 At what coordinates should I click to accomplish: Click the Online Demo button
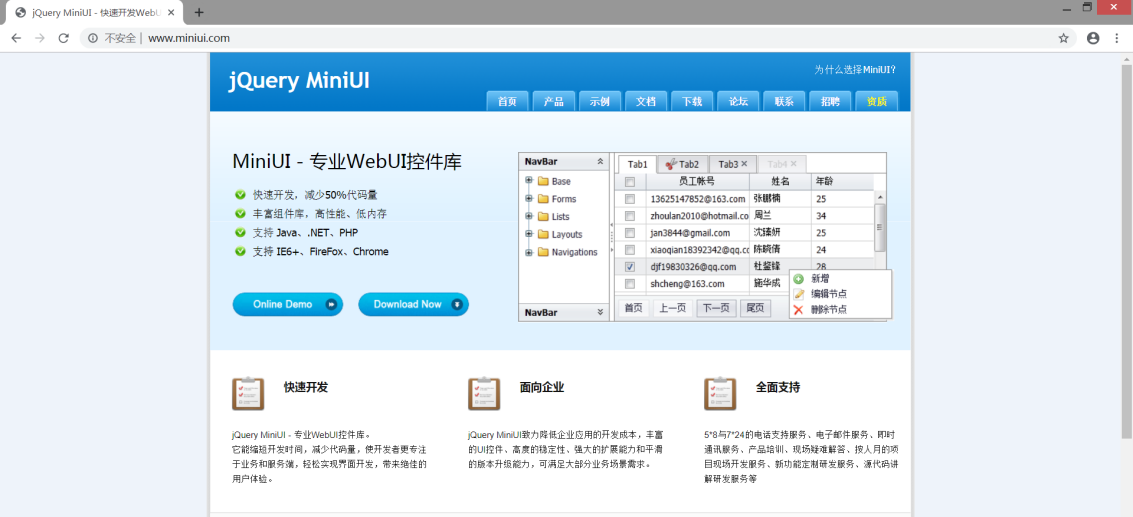click(287, 304)
